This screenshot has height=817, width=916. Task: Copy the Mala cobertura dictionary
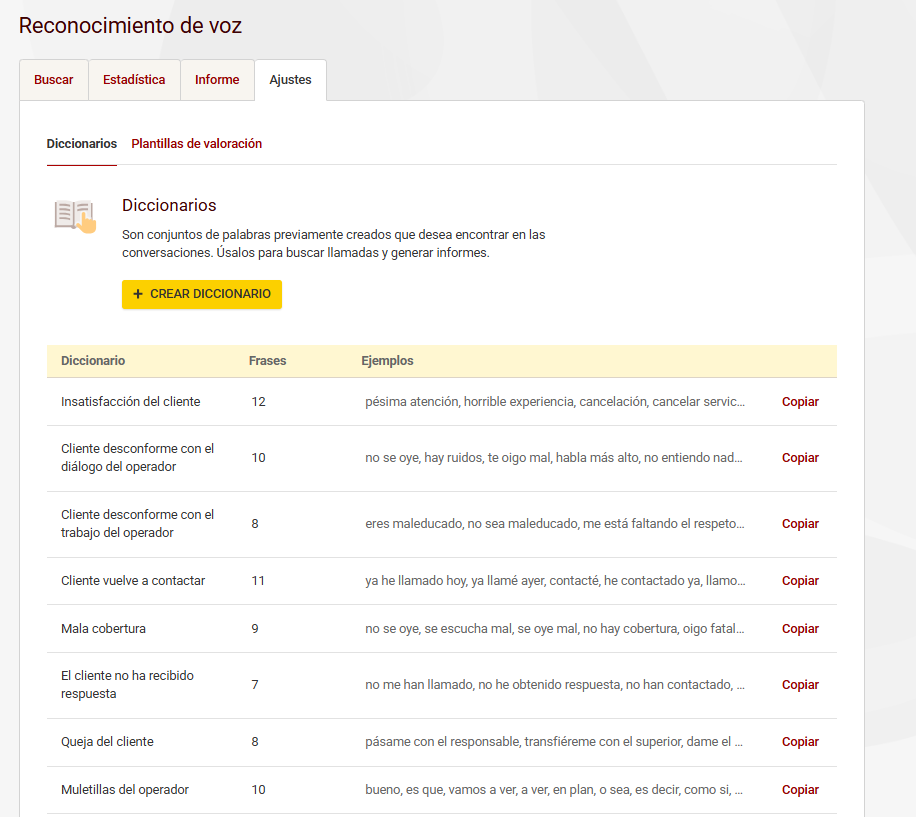tap(800, 629)
